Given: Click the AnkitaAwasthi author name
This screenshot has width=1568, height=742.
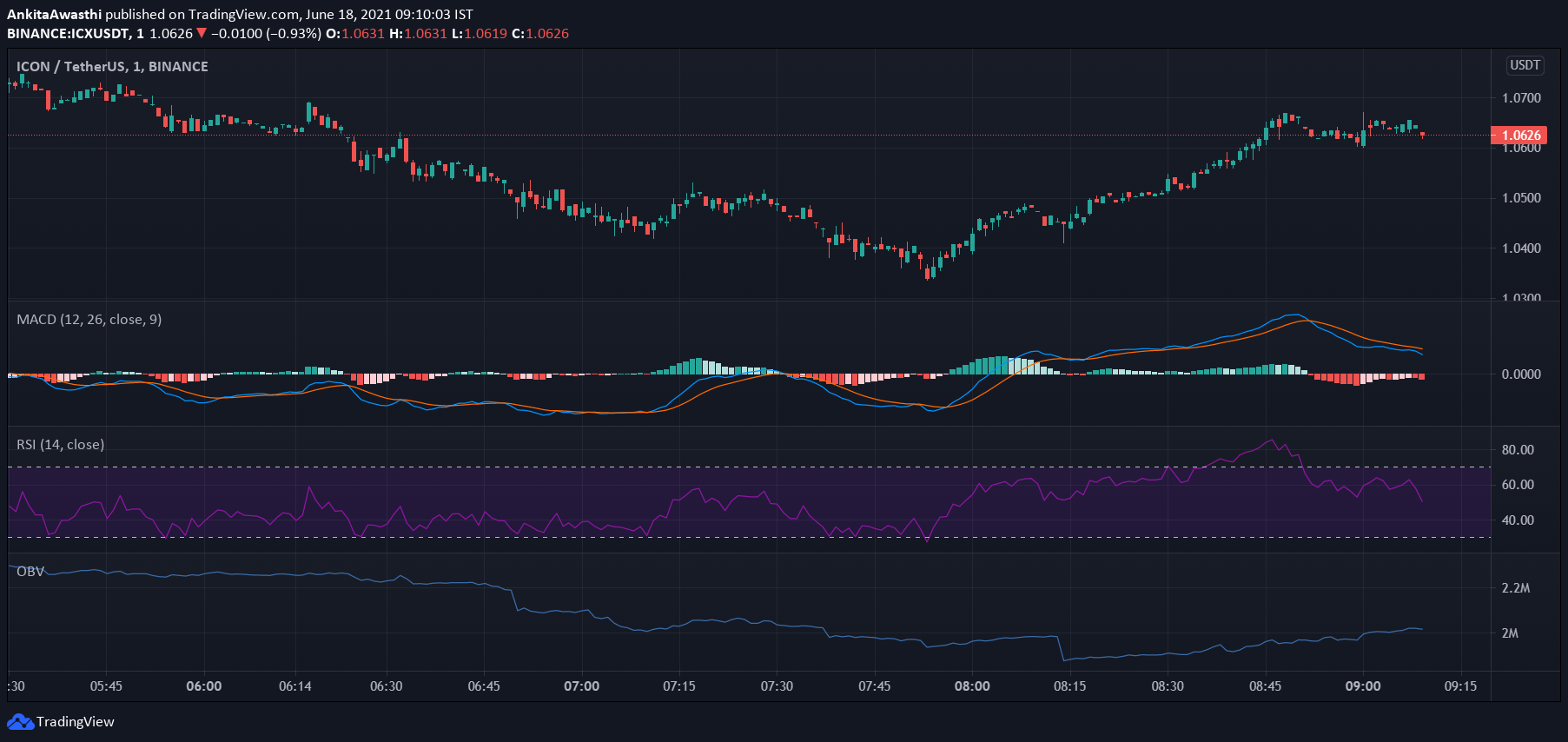Looking at the screenshot, I should coord(54,14).
